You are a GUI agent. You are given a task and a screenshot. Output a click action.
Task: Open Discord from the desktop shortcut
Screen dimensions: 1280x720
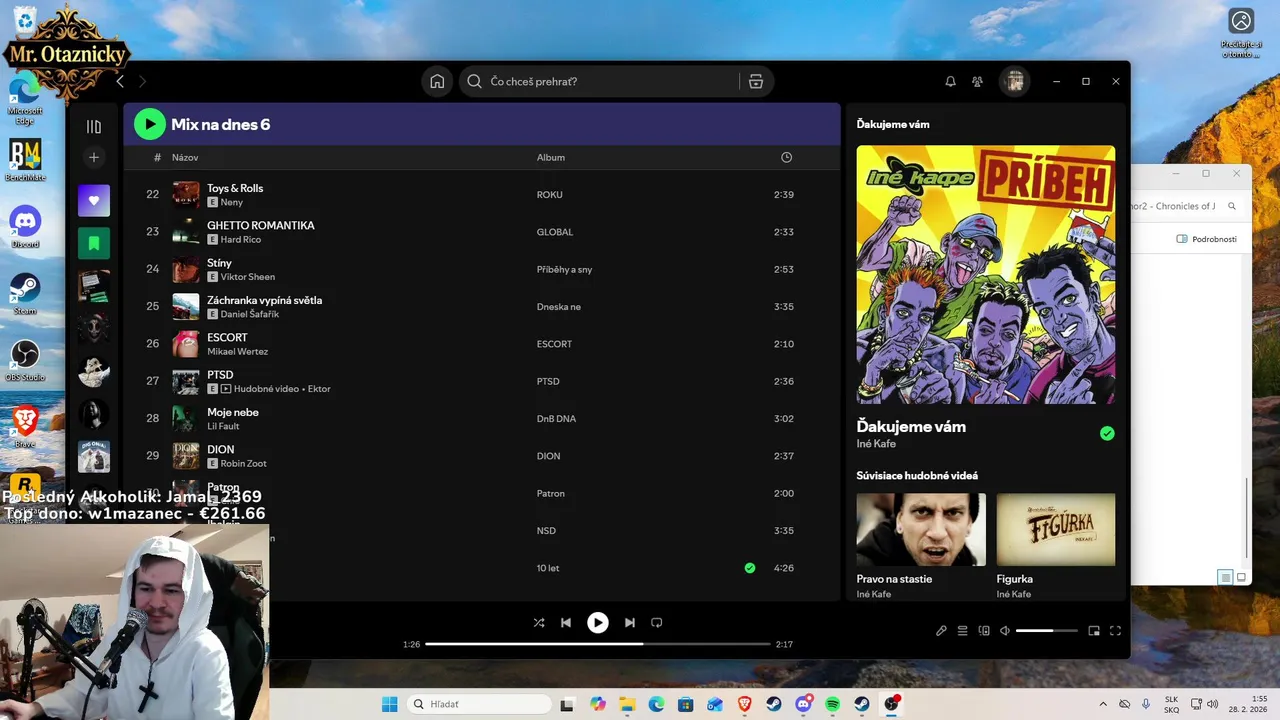[x=25, y=226]
